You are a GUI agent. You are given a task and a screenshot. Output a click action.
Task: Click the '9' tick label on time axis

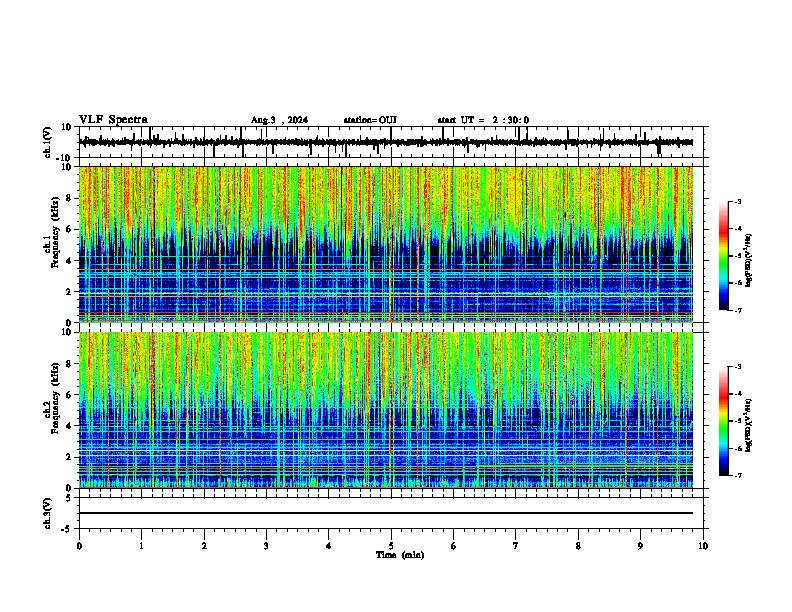pos(640,546)
